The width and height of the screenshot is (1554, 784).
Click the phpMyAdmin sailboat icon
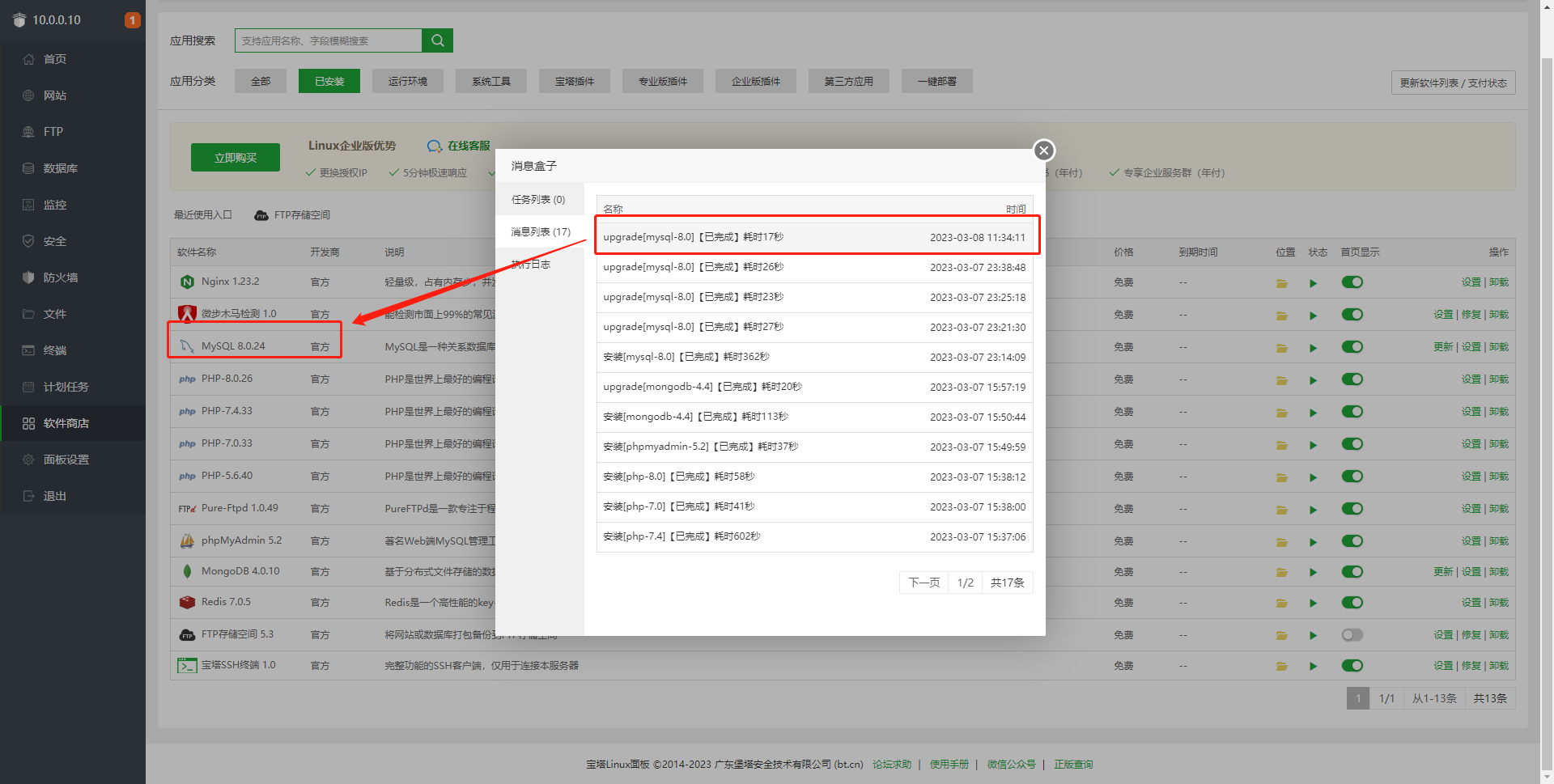point(187,540)
